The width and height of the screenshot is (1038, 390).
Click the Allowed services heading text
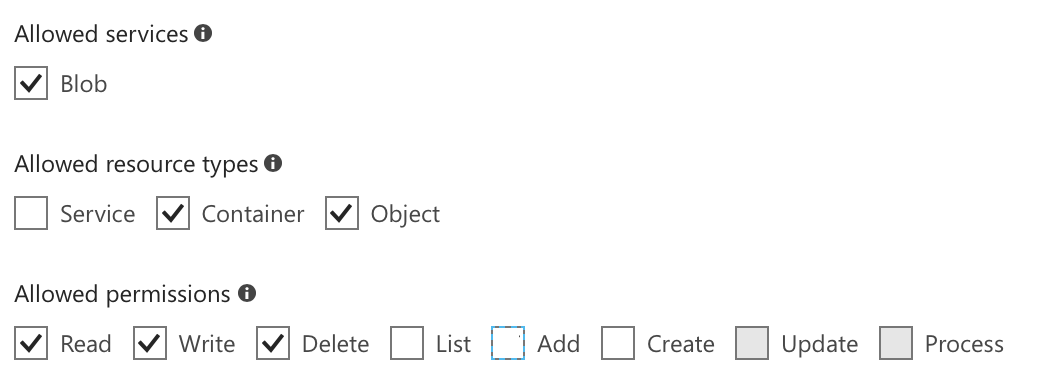coord(101,34)
